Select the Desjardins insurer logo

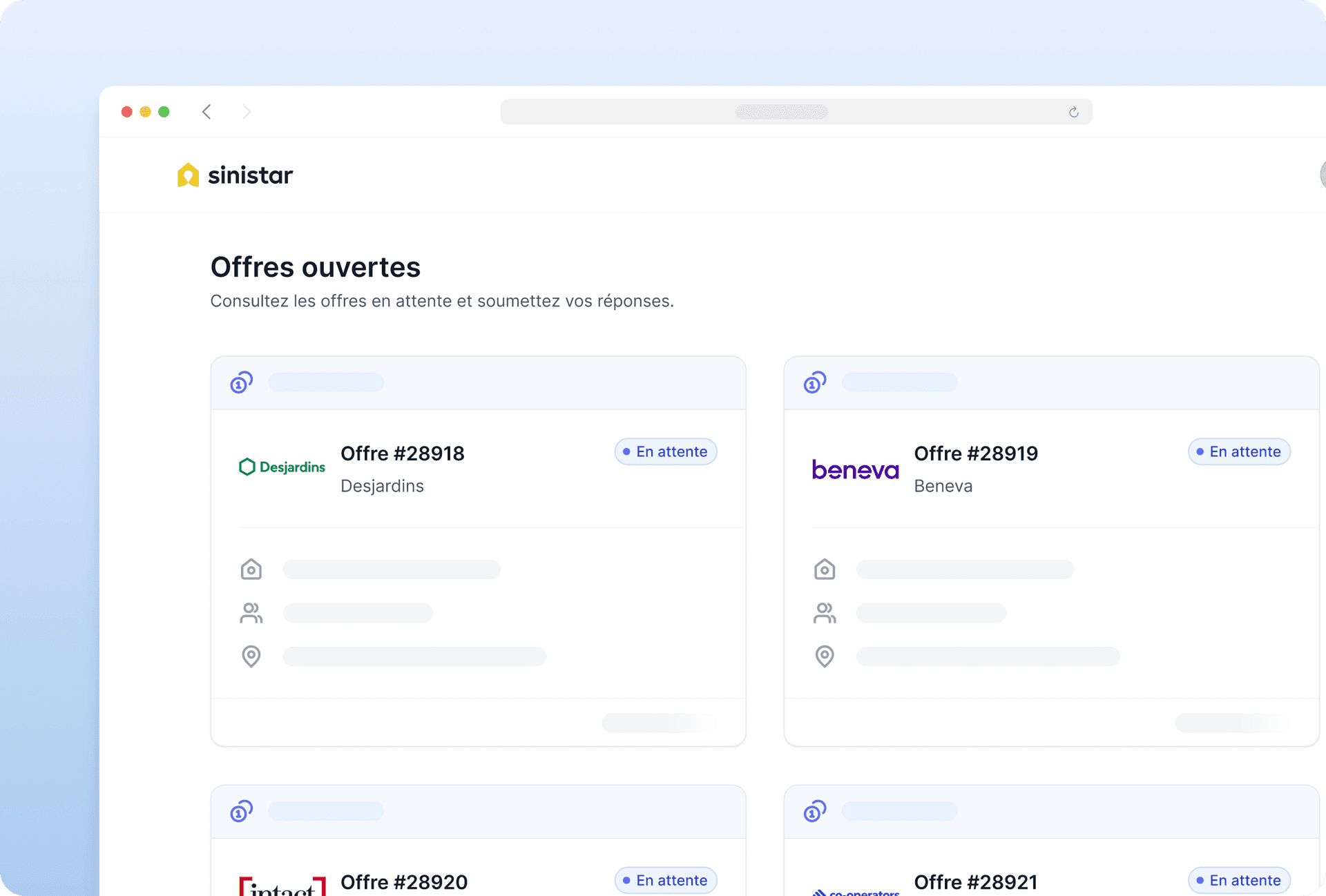(282, 467)
